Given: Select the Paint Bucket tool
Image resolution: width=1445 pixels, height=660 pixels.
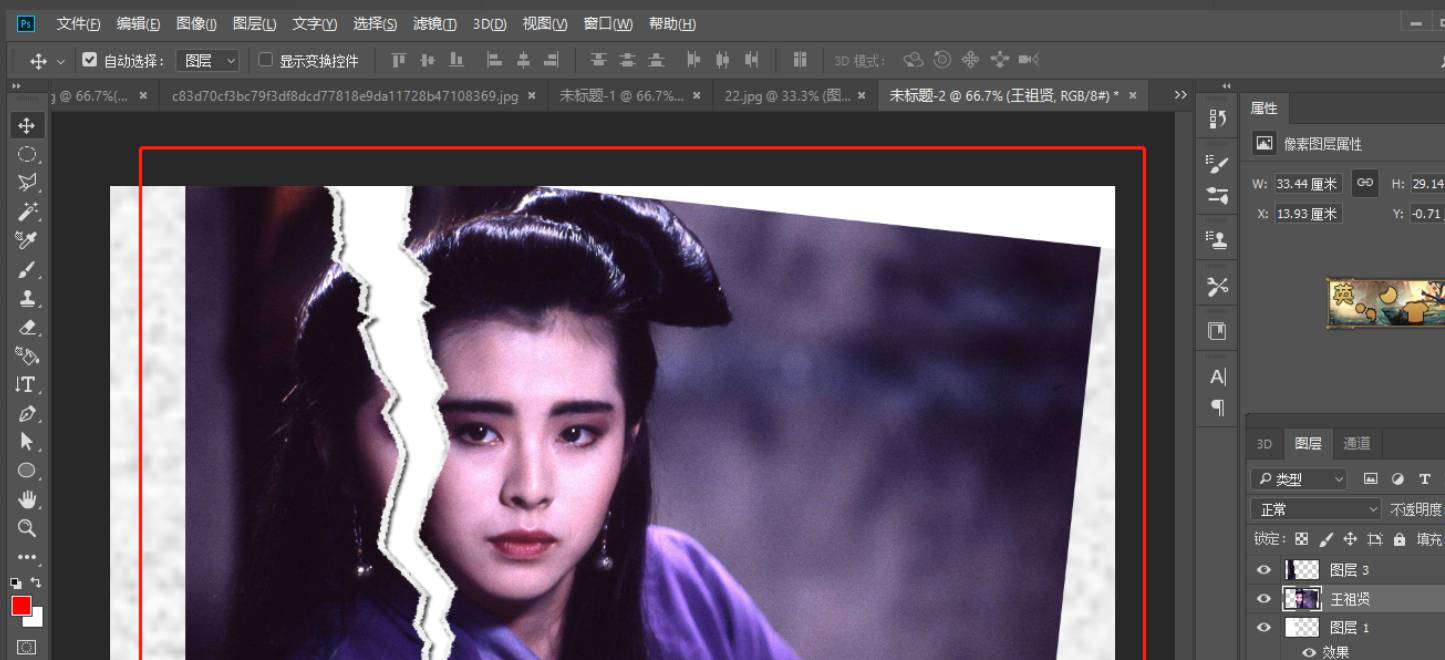Looking at the screenshot, I should pos(27,355).
